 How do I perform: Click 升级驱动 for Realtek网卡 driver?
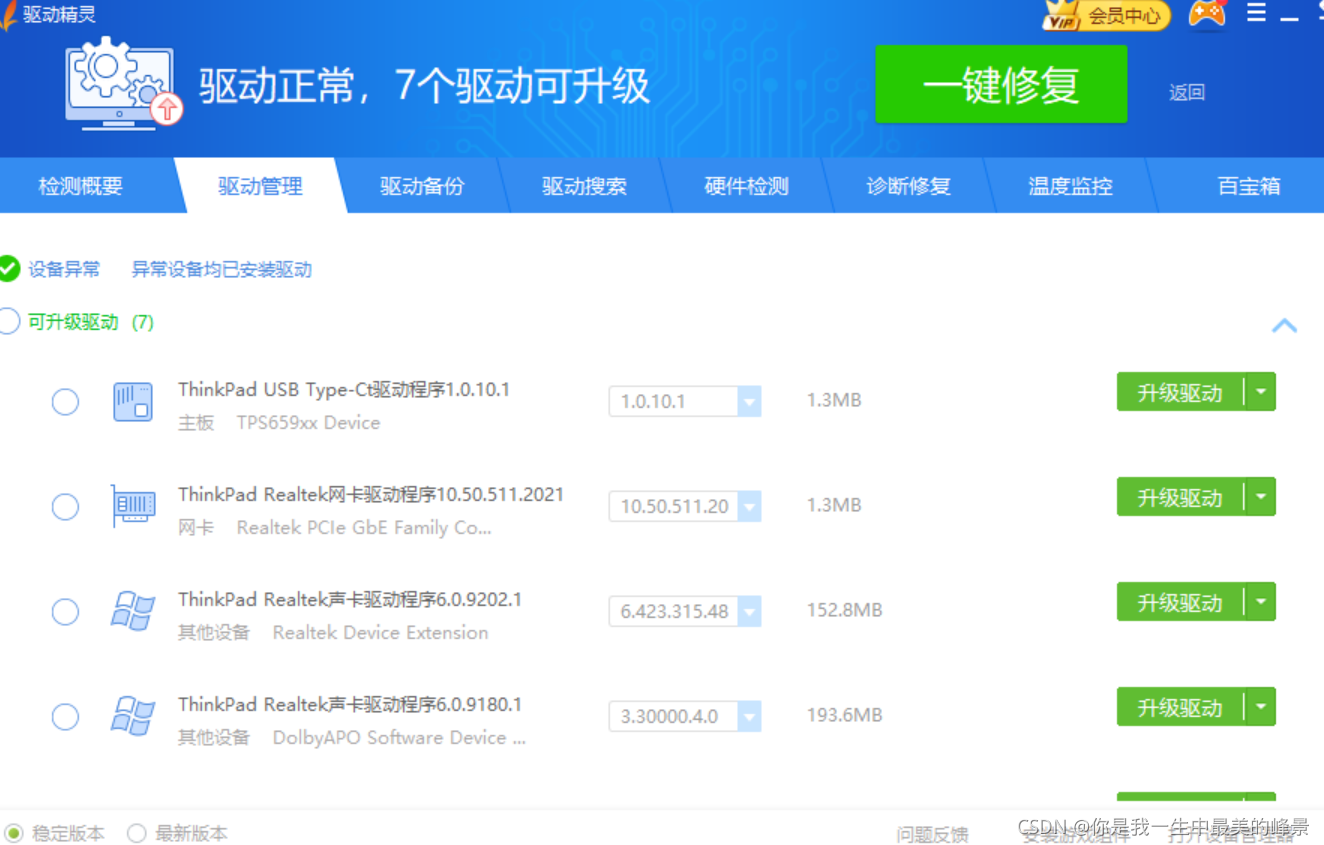point(1180,497)
